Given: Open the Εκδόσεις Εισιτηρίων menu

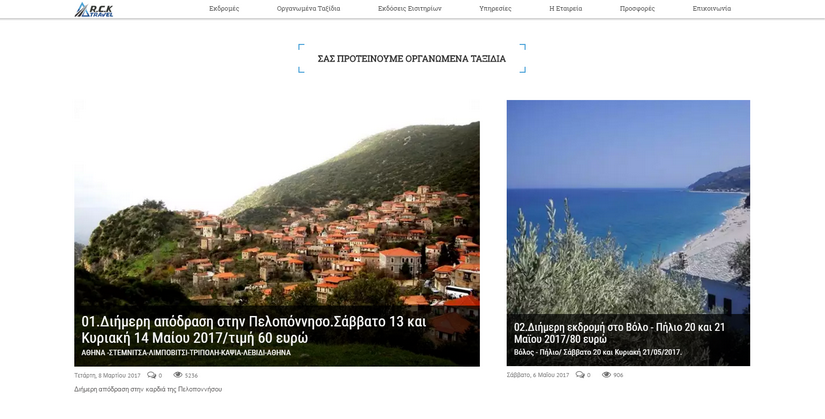Looking at the screenshot, I should [x=409, y=8].
